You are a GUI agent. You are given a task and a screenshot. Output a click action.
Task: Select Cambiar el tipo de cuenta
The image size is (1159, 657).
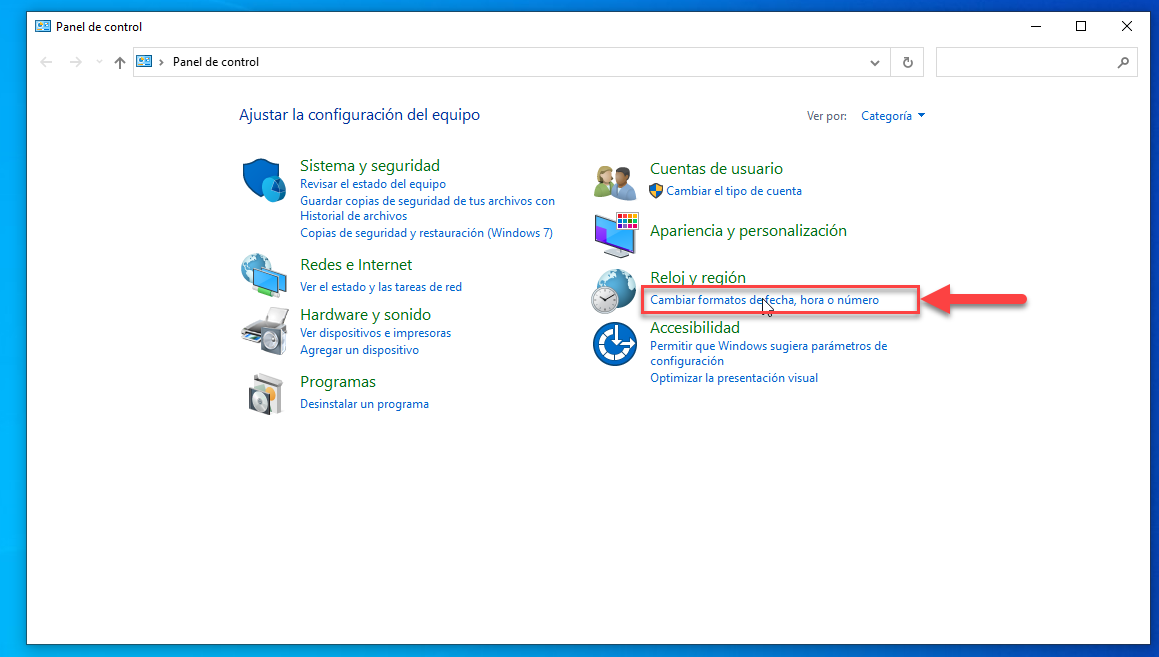733,191
